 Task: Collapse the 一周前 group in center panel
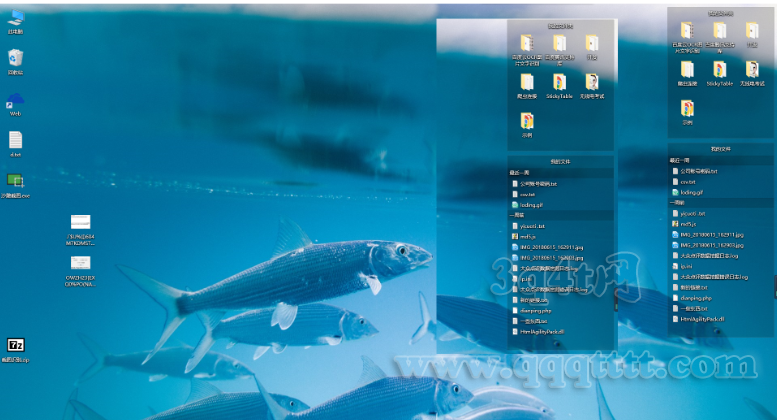tap(560, 215)
